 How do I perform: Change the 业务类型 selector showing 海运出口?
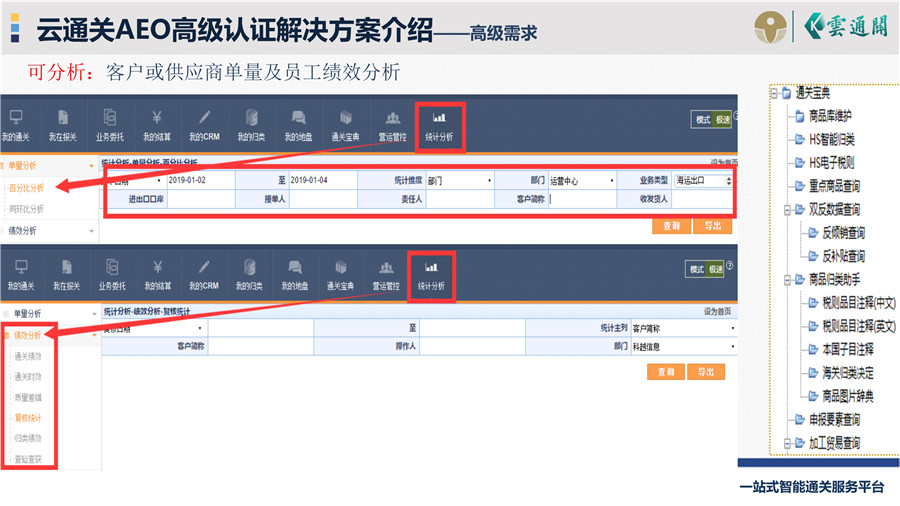pos(703,180)
